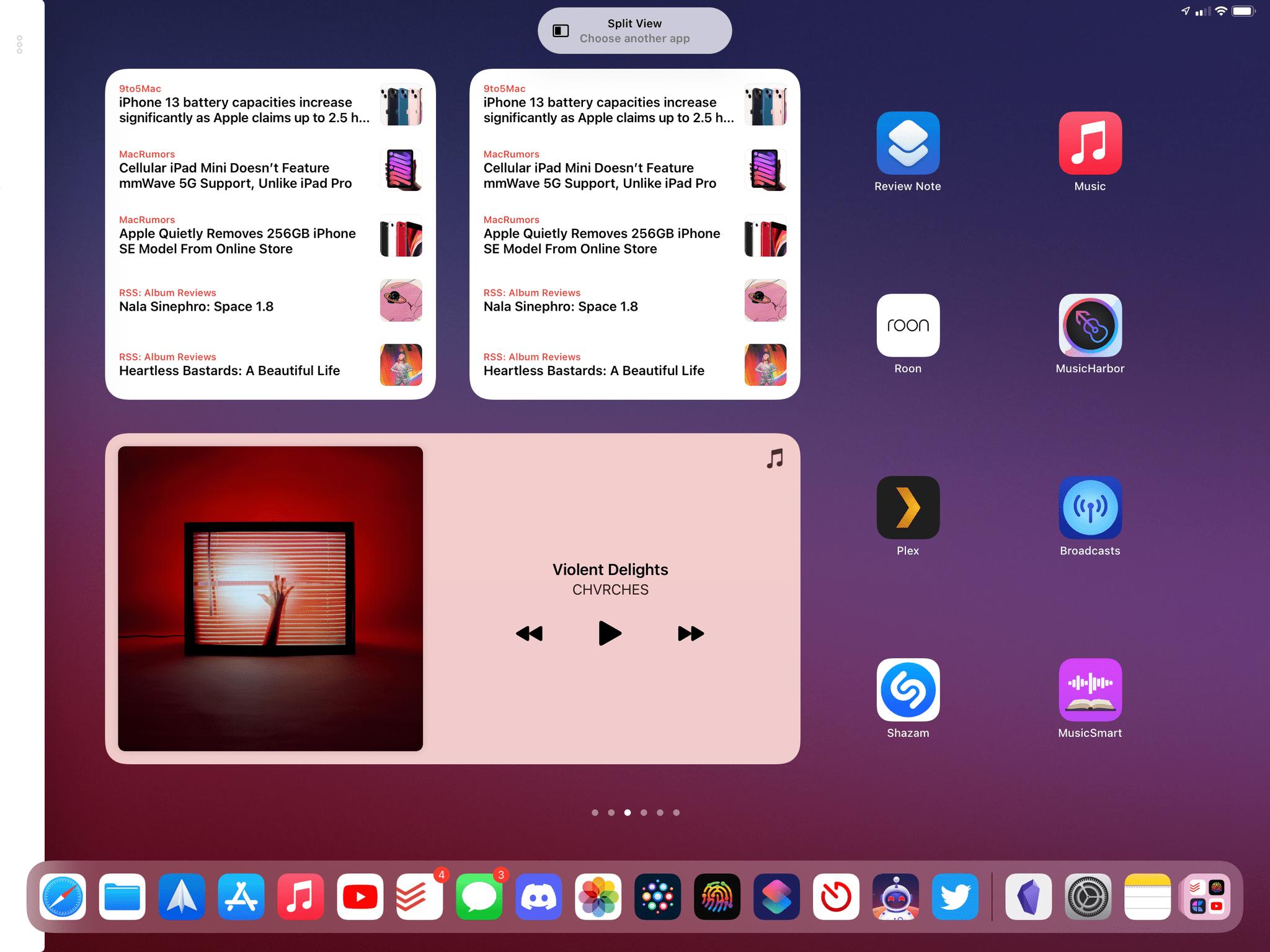Open the Files app in dock

(122, 897)
